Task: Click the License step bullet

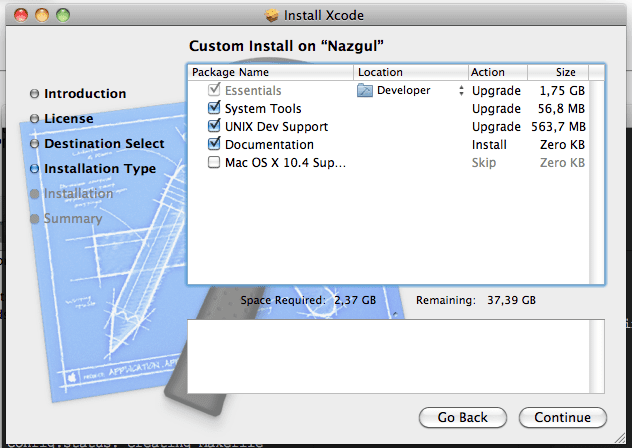Action: [x=35, y=119]
